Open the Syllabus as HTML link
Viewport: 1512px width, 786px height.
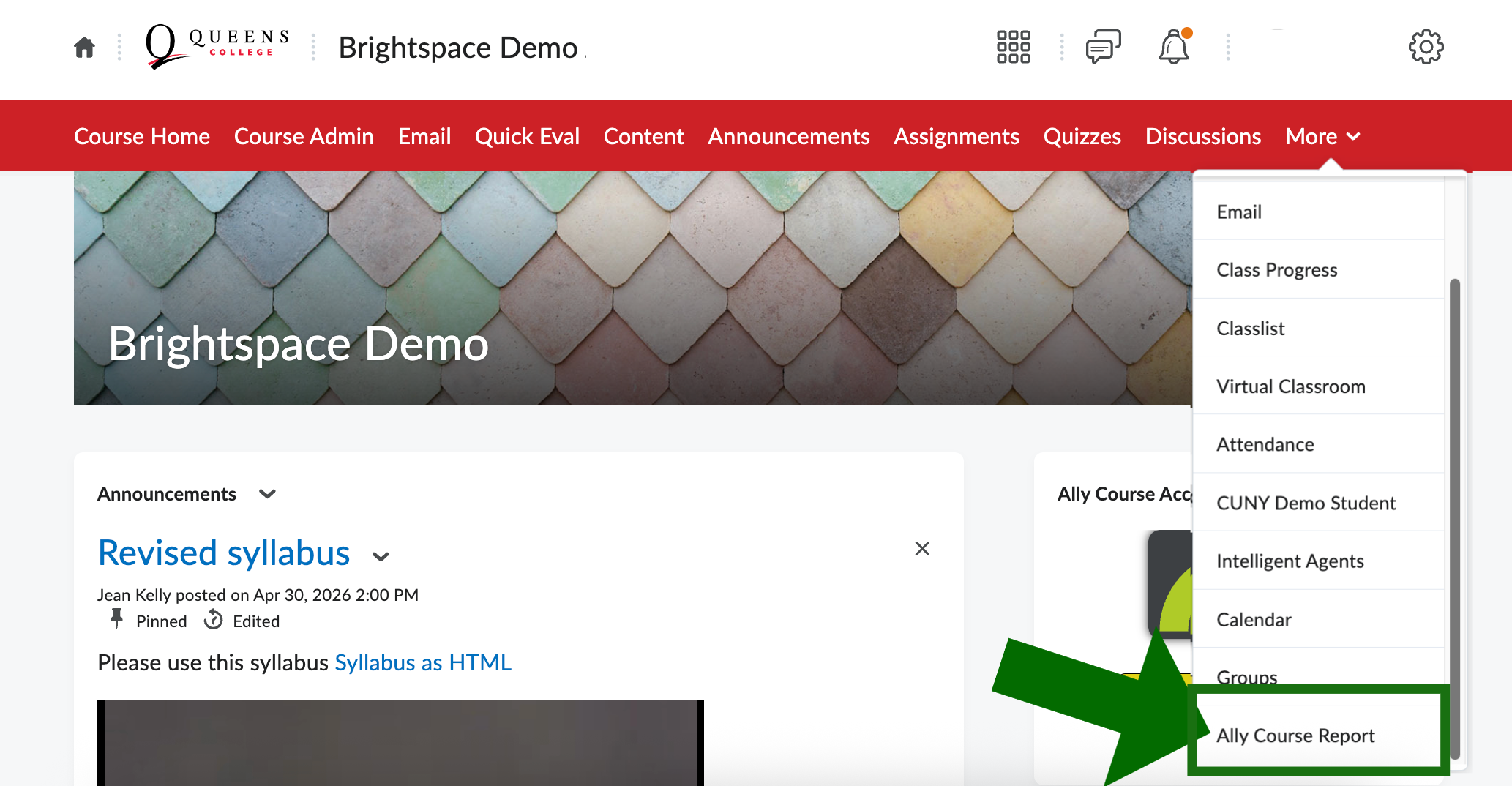[x=423, y=662]
